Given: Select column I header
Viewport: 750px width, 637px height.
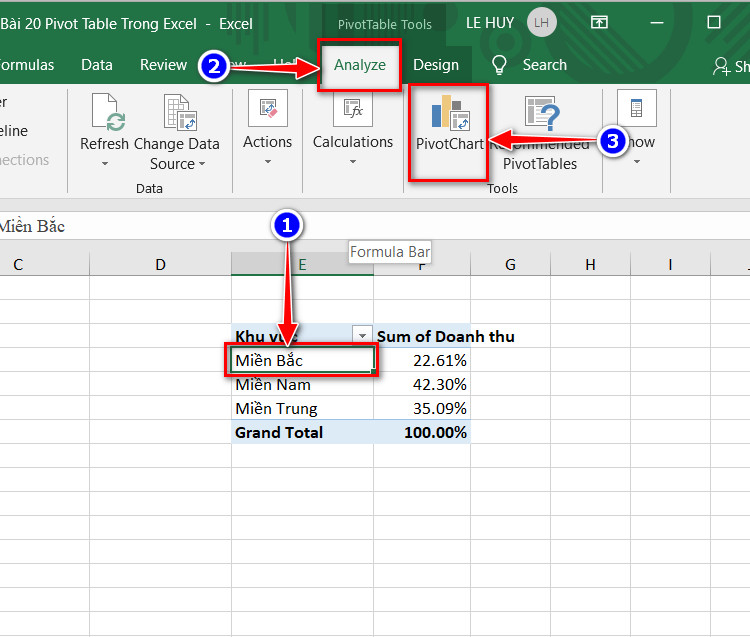Looking at the screenshot, I should pos(670,264).
